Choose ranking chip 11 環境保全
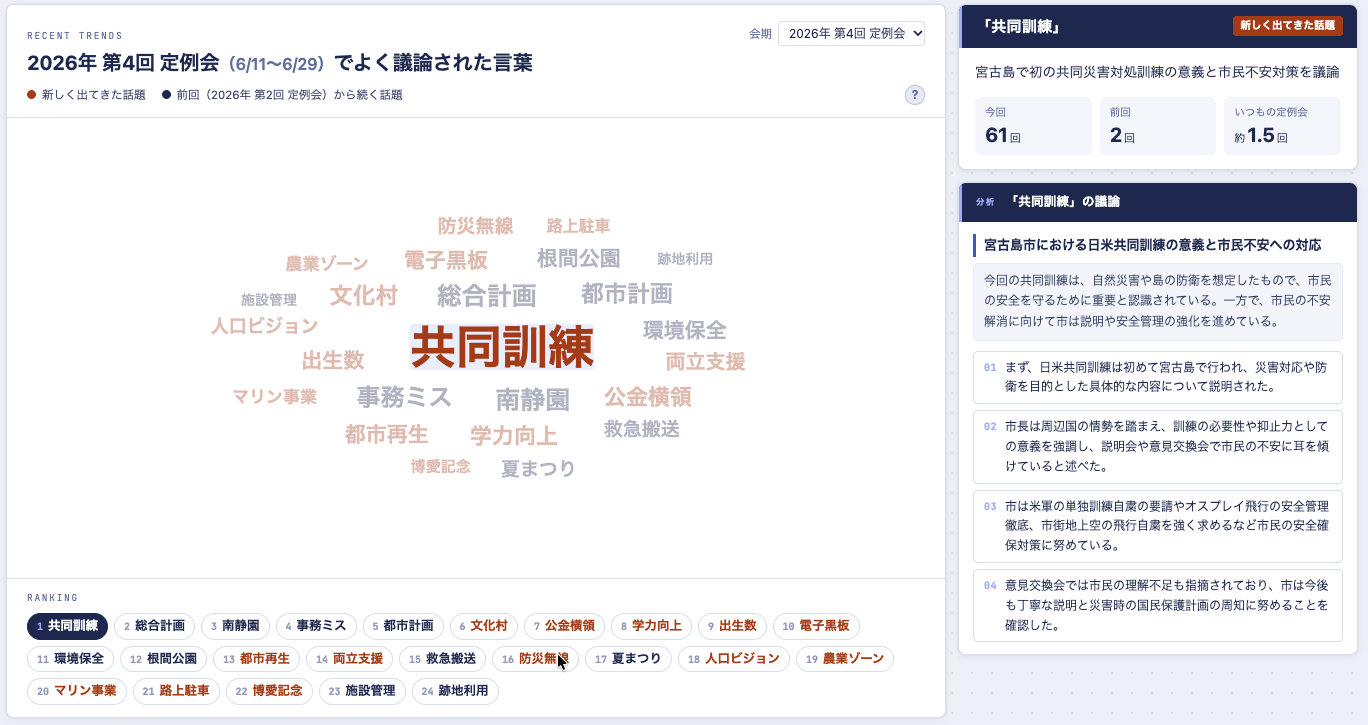1368x725 pixels. point(70,659)
